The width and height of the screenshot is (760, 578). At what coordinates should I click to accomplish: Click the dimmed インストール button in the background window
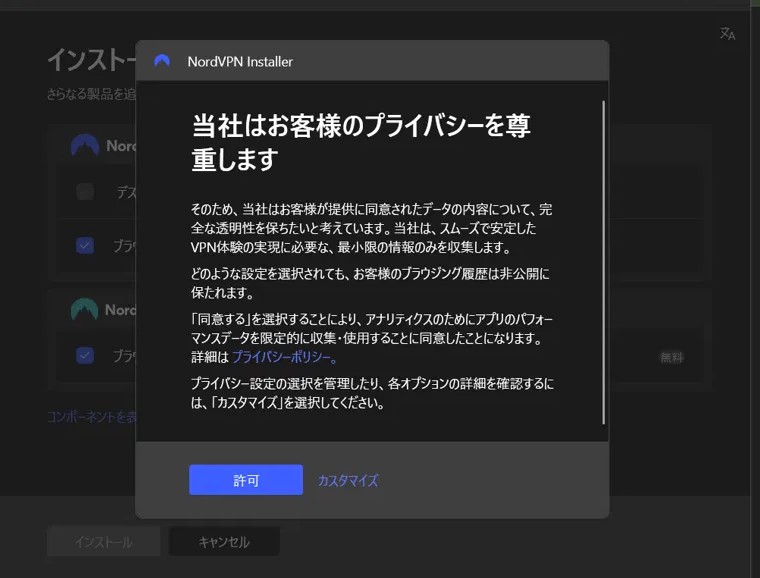103,542
